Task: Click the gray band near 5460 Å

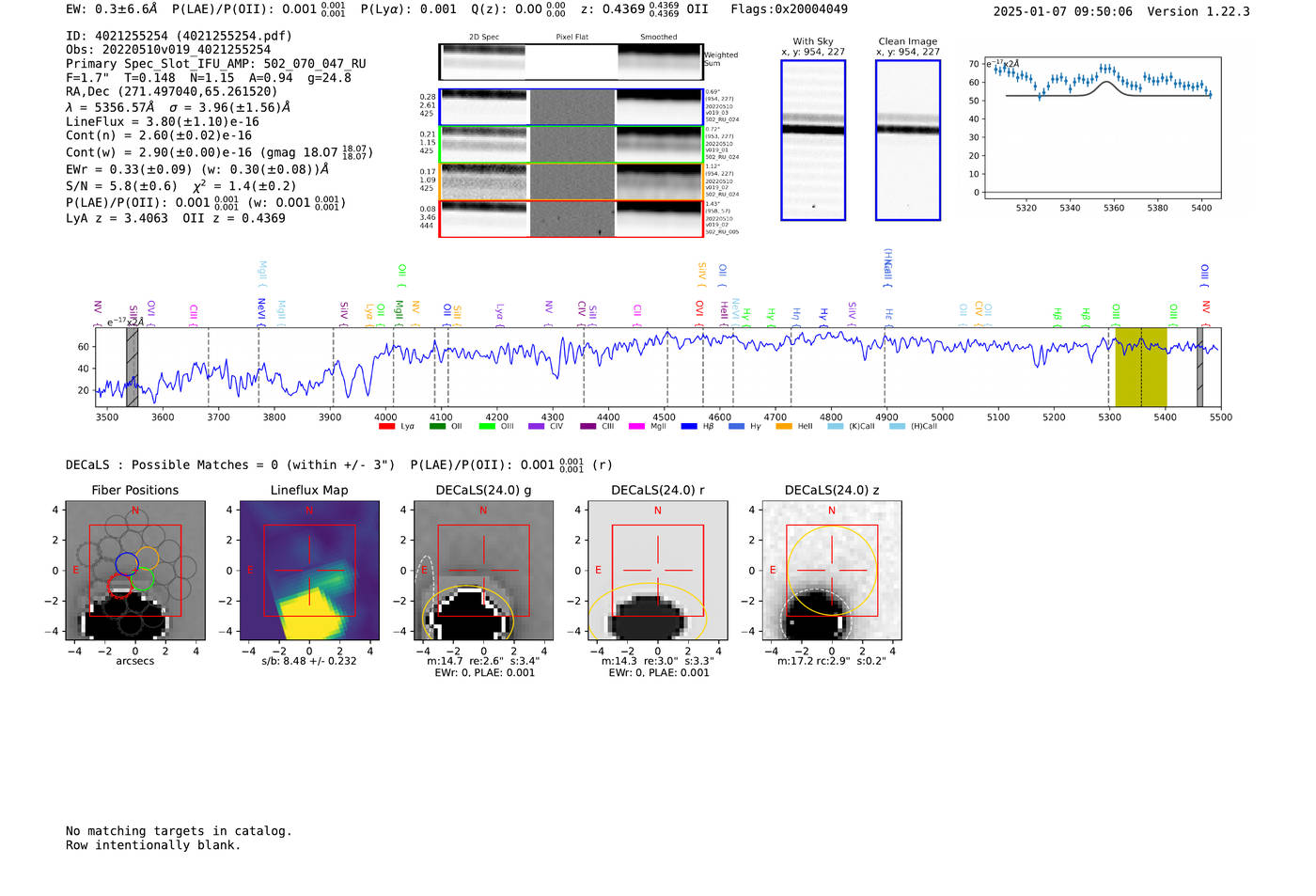Action: point(1199,367)
